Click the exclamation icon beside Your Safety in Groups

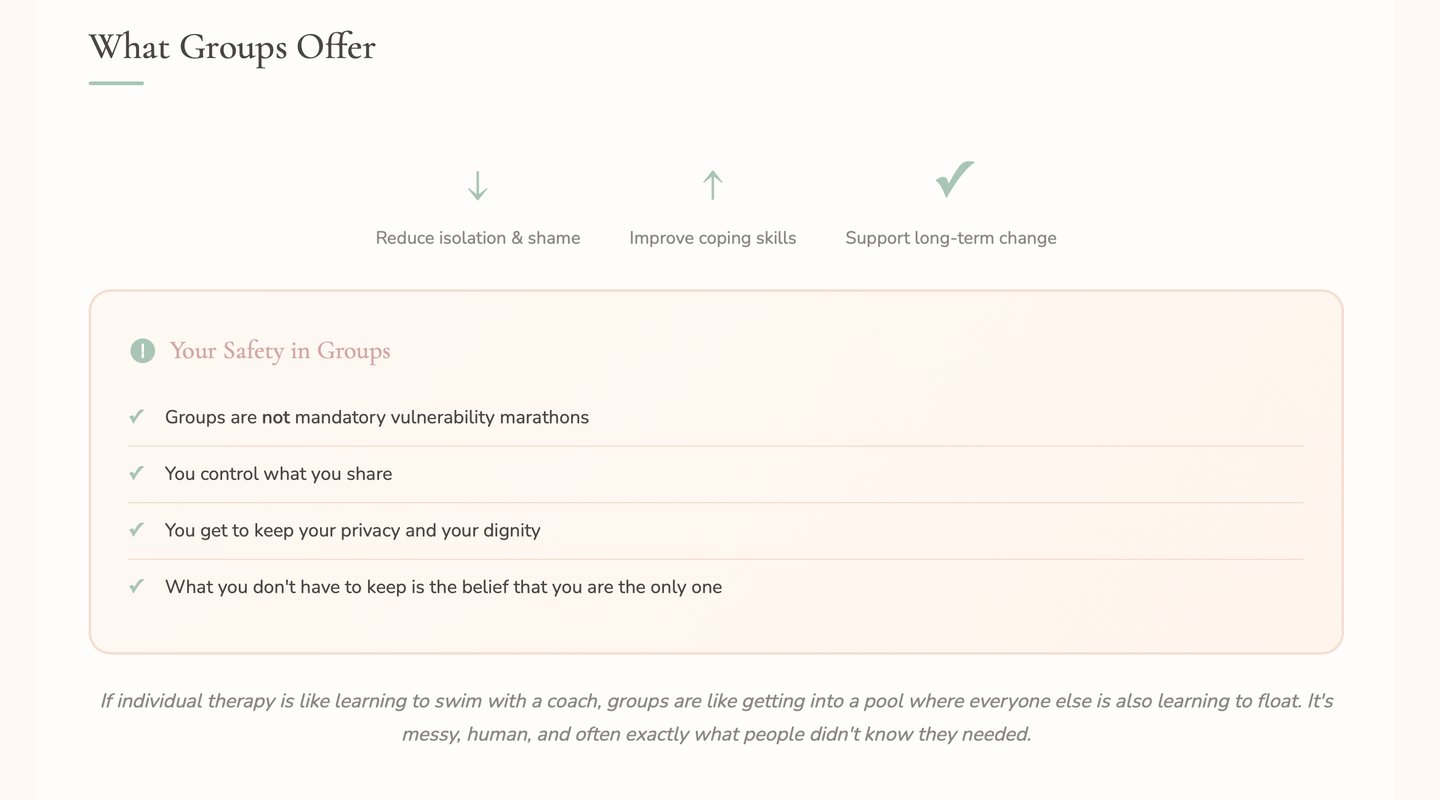click(x=143, y=351)
